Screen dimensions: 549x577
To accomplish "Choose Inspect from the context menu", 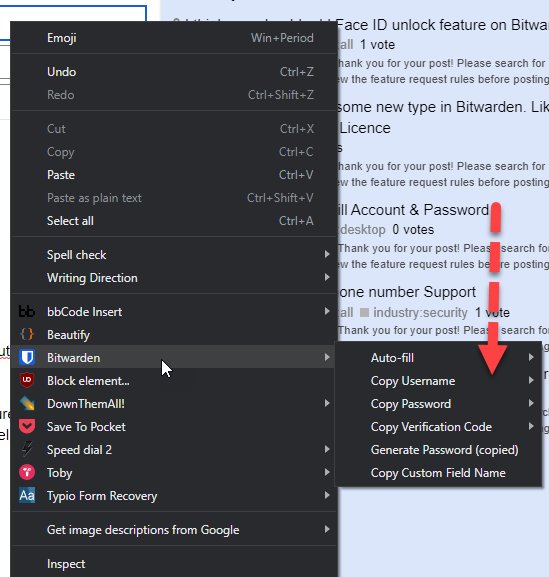I will pos(174,564).
